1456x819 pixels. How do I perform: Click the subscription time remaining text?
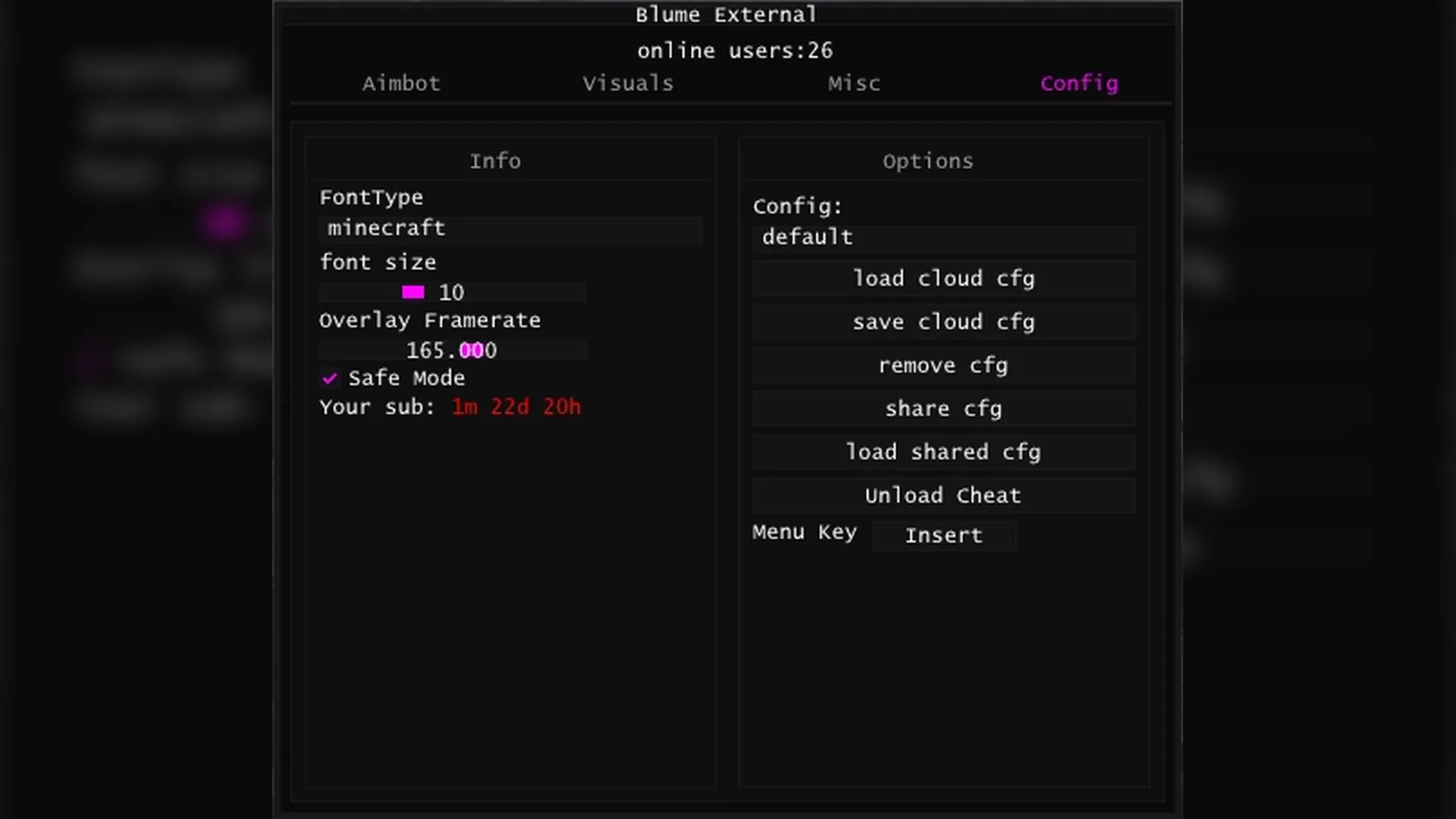pos(516,407)
